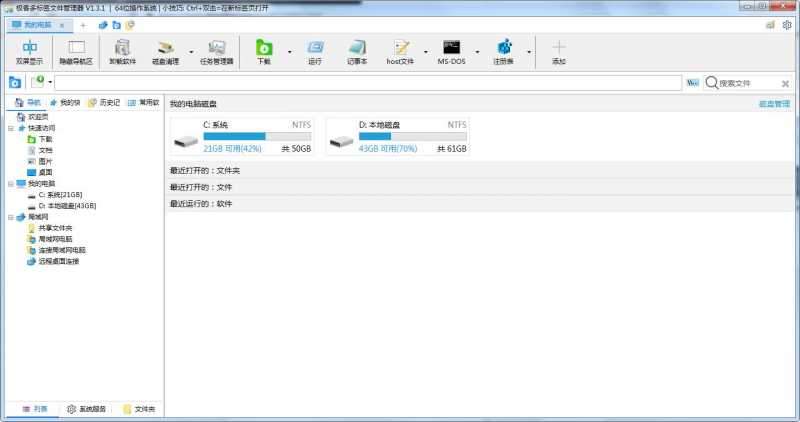Launch 记事本 notepad from toolbar
Viewport: 800px width, 422px height.
coord(357,50)
